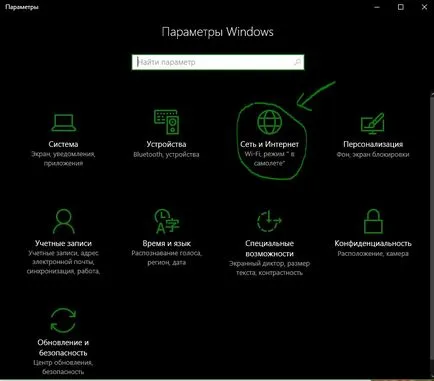Click the text 'Фон, экран блокировки'
Image resolution: width=434 pixels, height=381 pixels.
coord(373,155)
